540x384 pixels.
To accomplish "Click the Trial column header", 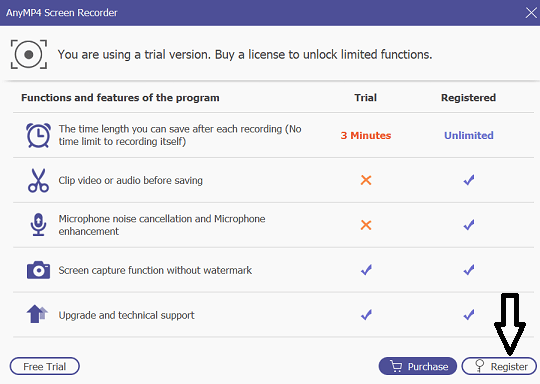I will coord(366,98).
